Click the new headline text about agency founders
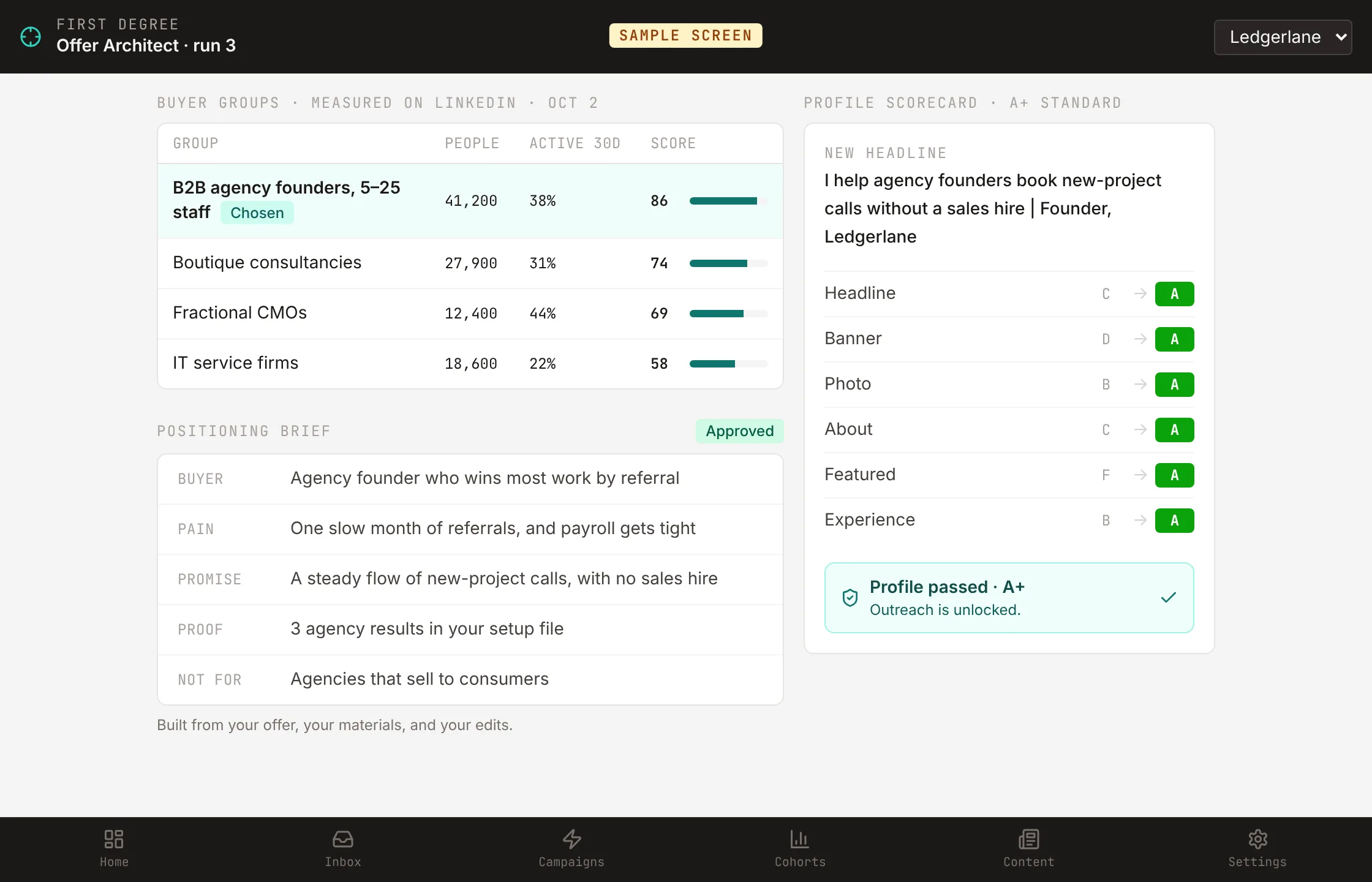This screenshot has height=882, width=1372. pos(992,208)
